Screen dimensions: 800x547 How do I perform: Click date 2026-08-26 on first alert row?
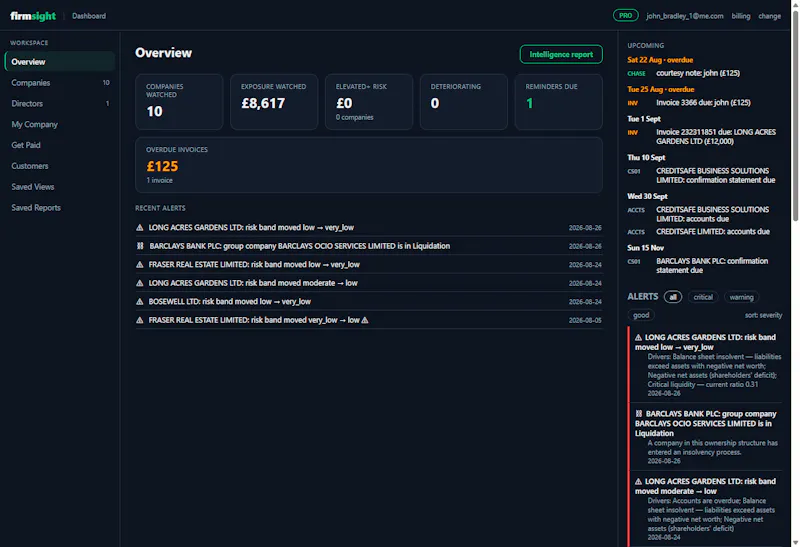coord(585,228)
